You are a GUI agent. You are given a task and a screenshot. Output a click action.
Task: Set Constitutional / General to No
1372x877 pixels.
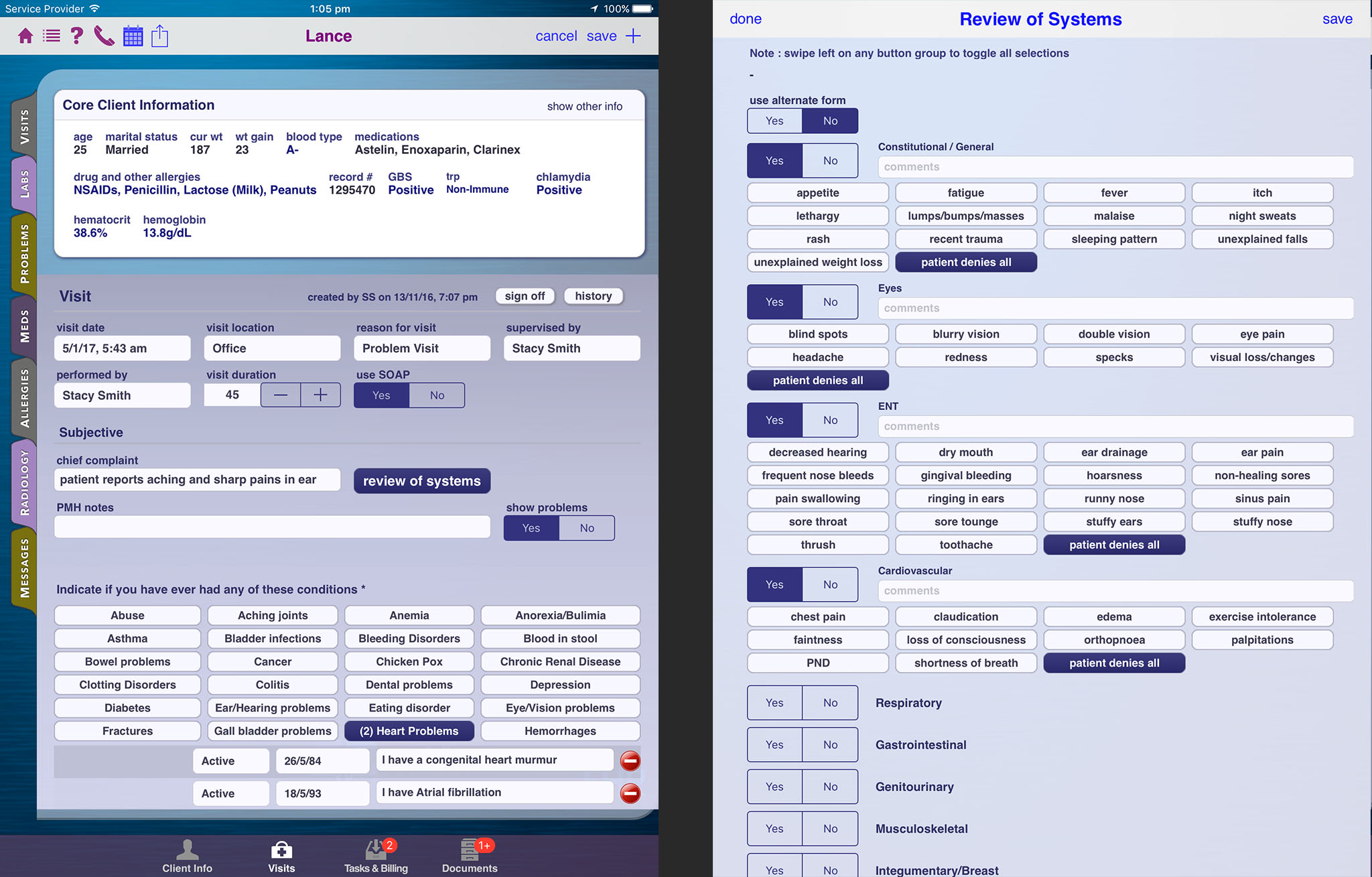(830, 161)
